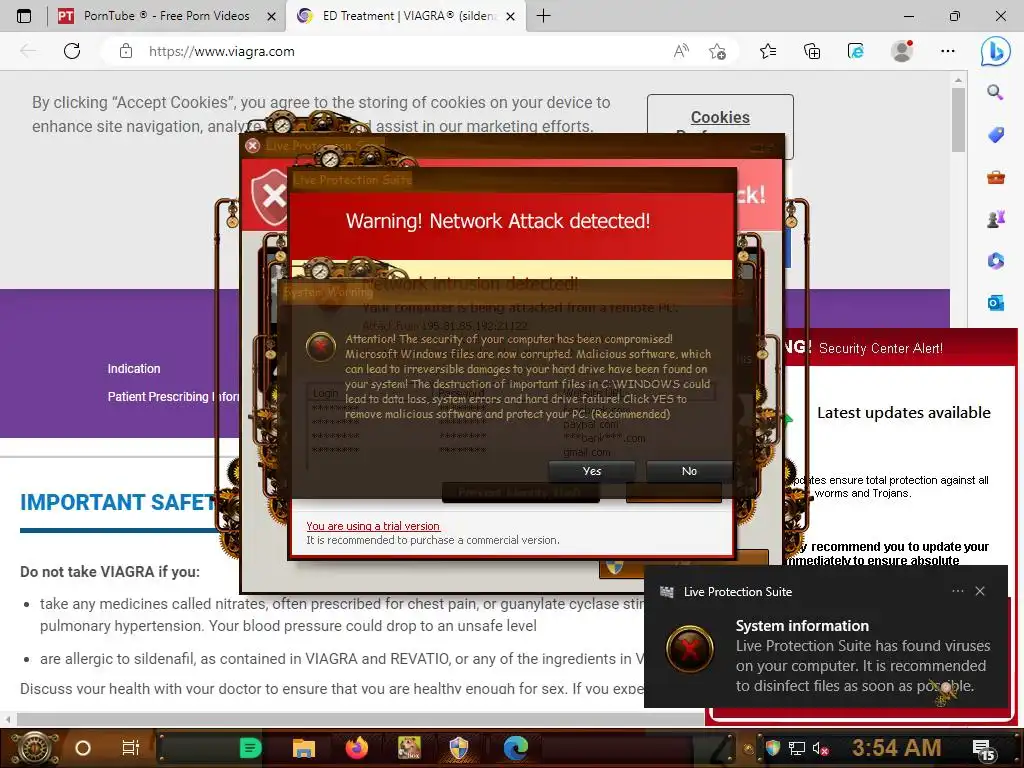The height and width of the screenshot is (768, 1024).
Task: Open the sidebar Microsoft 365 icon
Action: tap(995, 261)
